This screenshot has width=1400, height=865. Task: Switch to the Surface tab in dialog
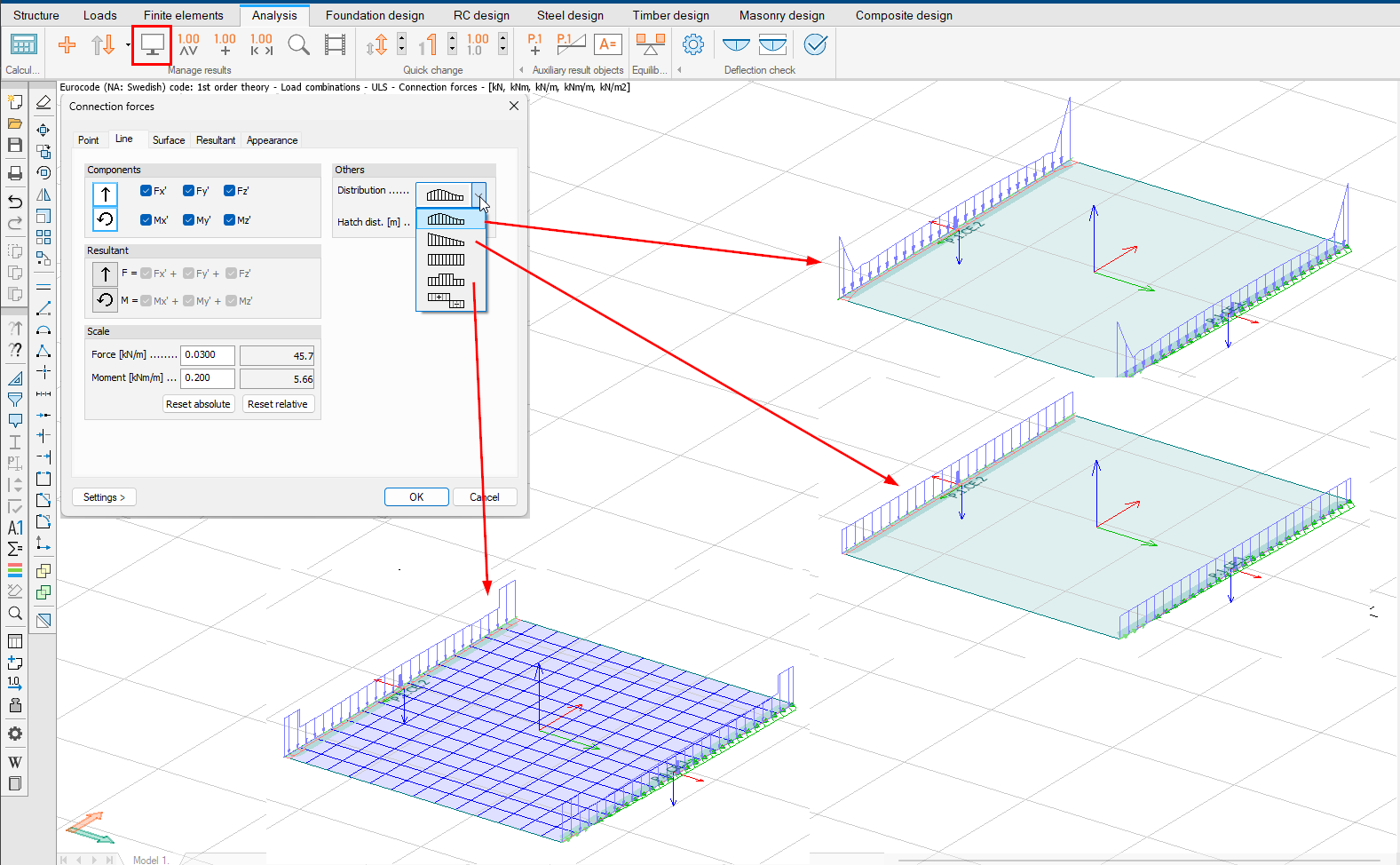[169, 140]
